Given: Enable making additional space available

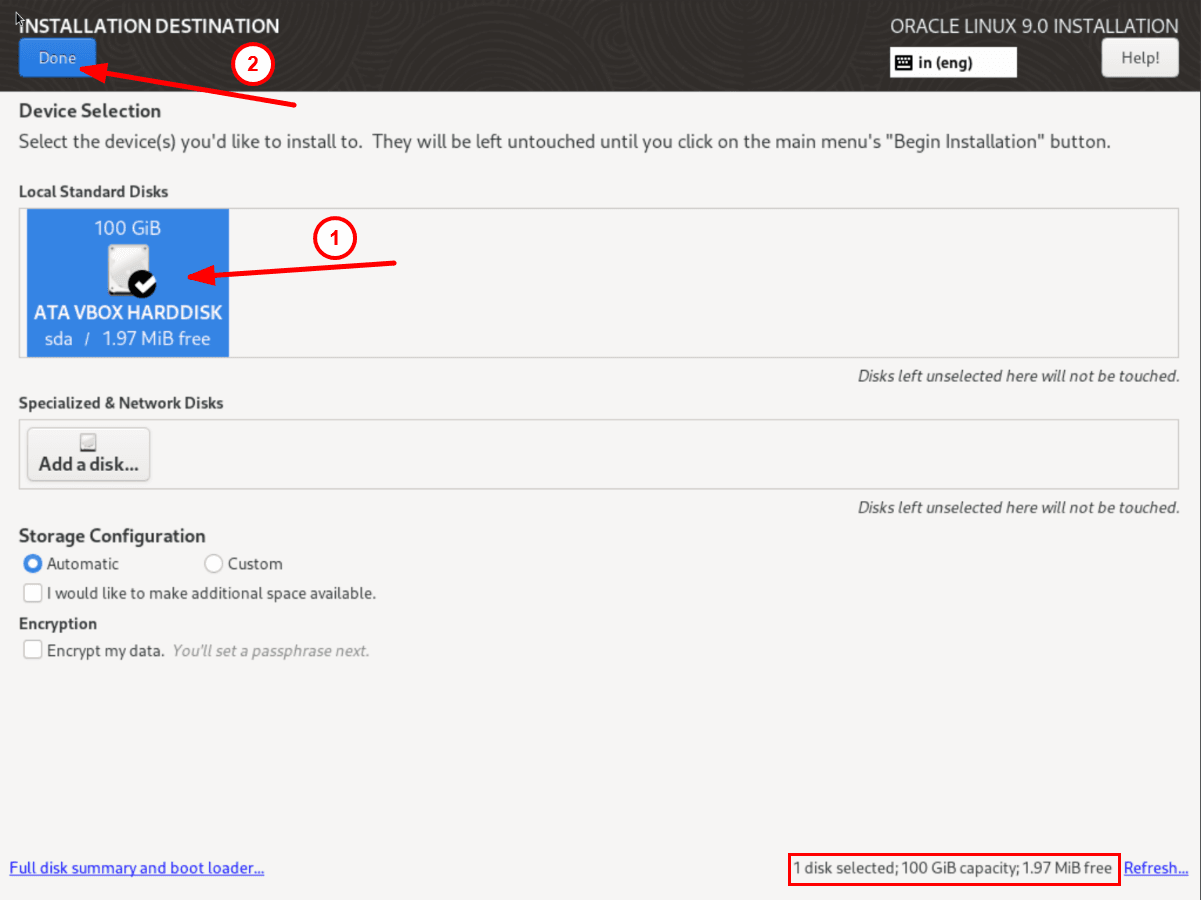Looking at the screenshot, I should click(32, 593).
